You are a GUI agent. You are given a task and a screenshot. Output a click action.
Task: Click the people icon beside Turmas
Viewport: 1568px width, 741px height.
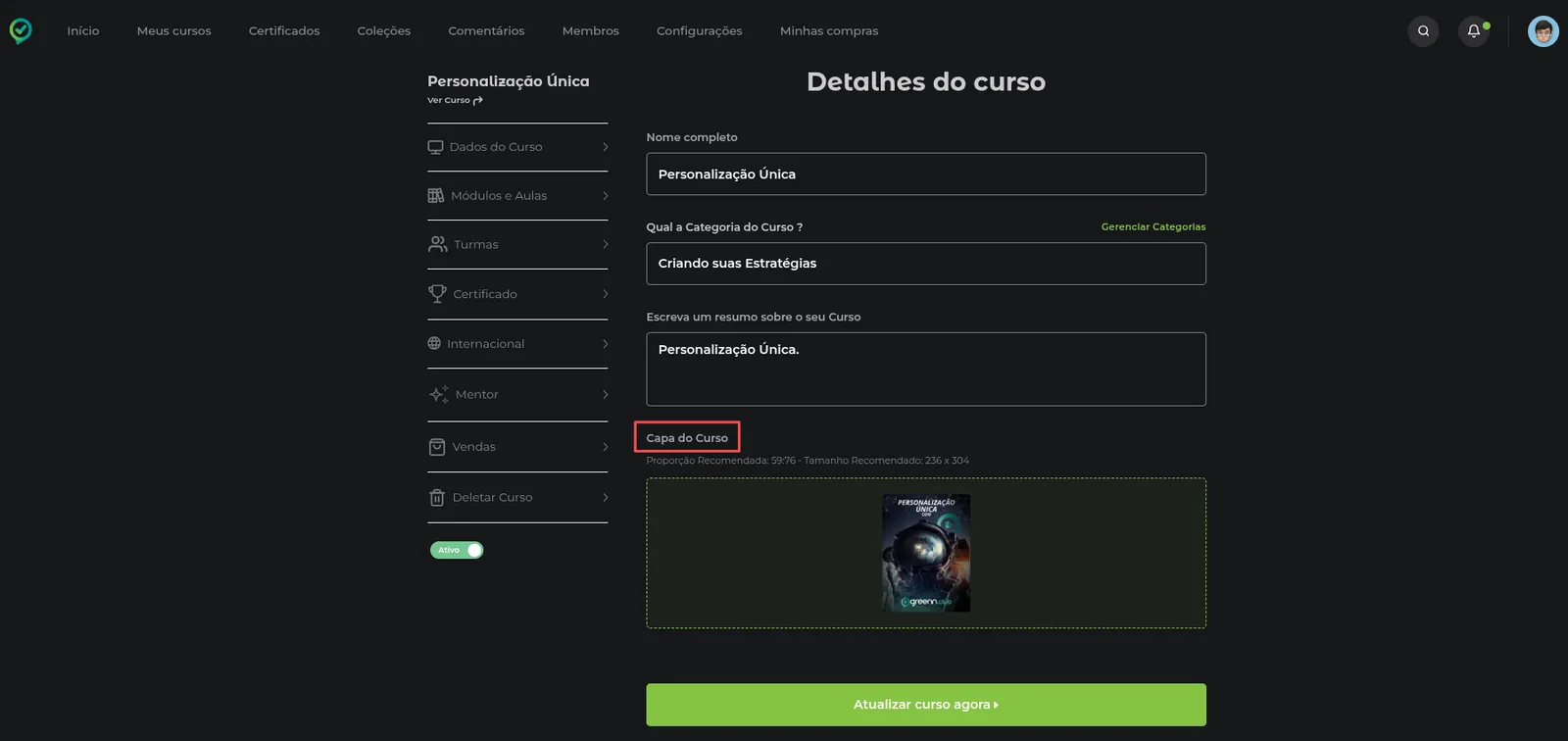pos(437,244)
